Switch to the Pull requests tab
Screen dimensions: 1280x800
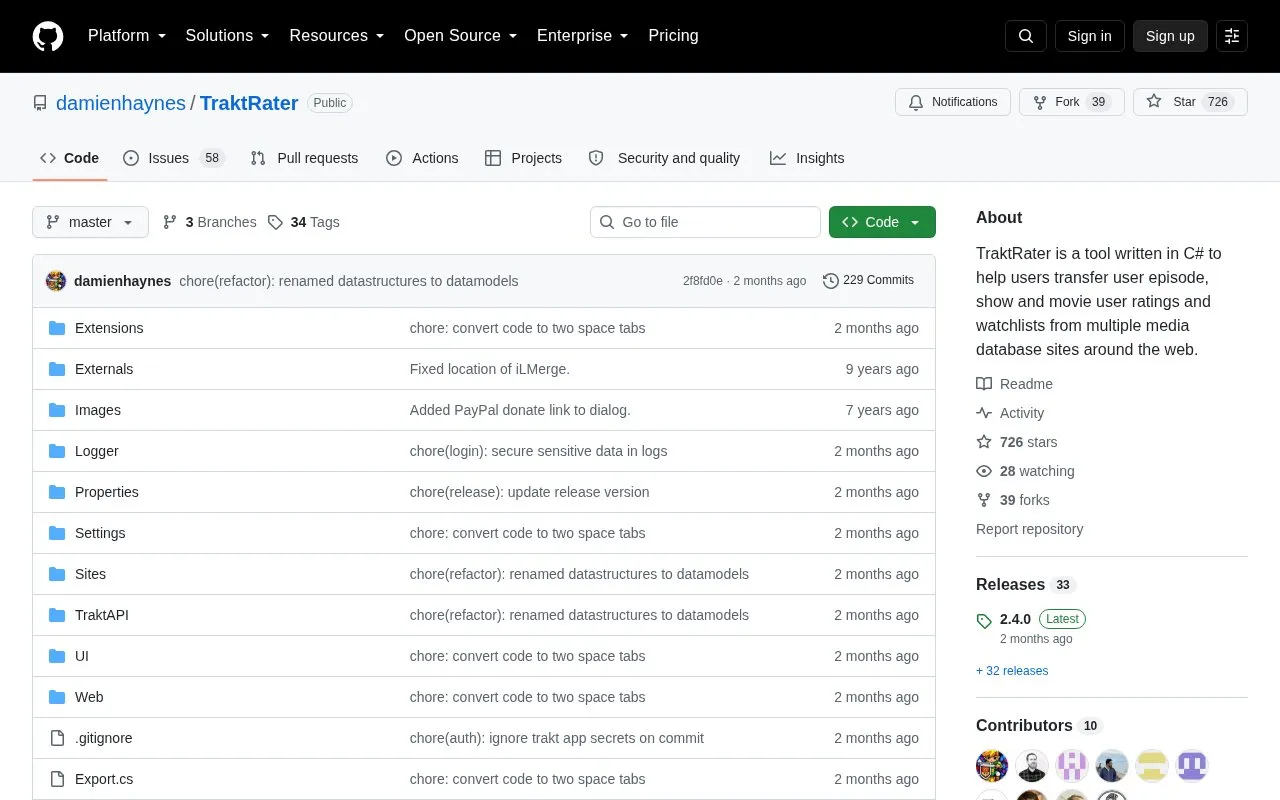[x=304, y=158]
